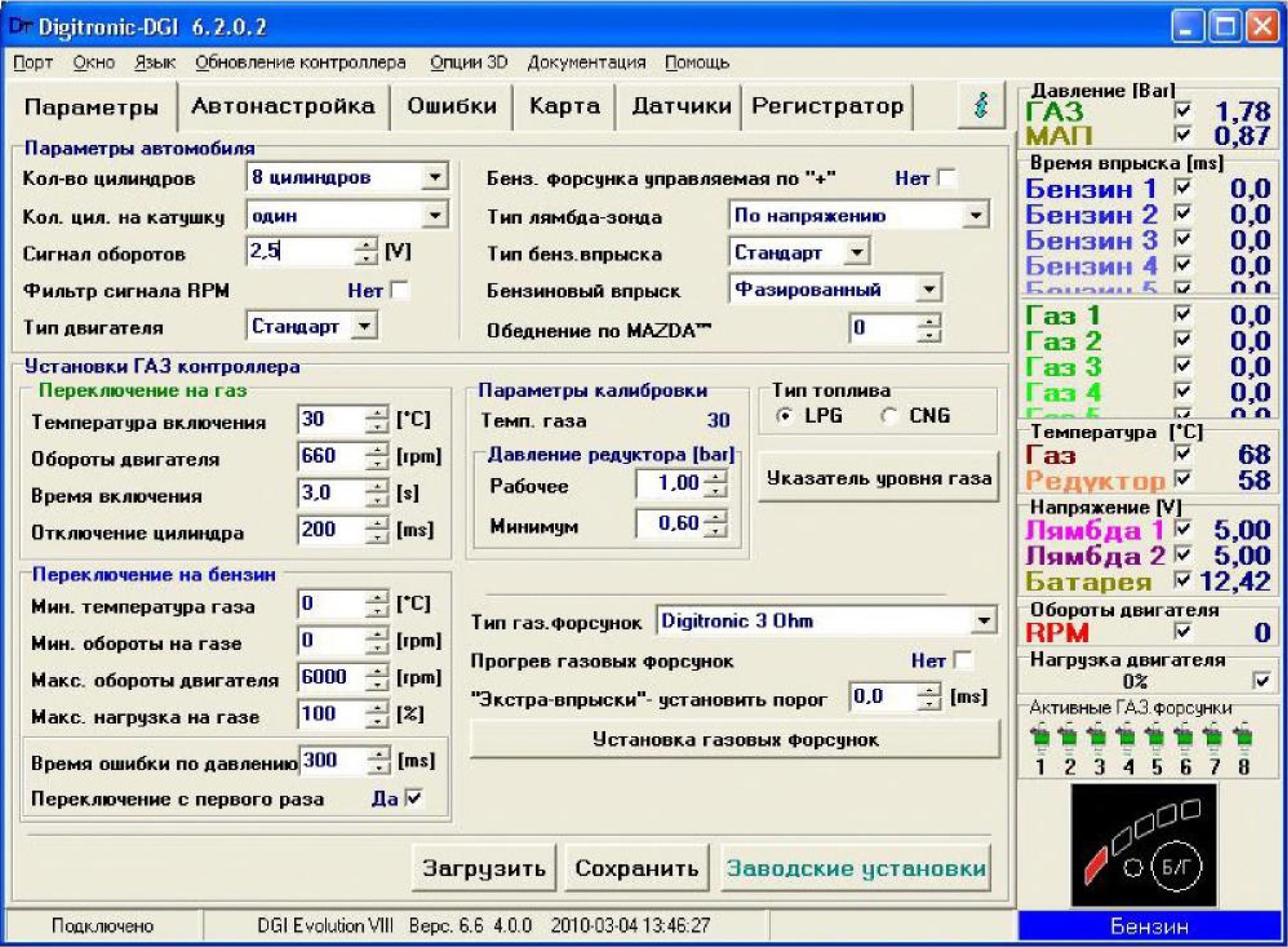Toggle Бенз. форсунка управляемая по "+" checkbox

pos(947,178)
